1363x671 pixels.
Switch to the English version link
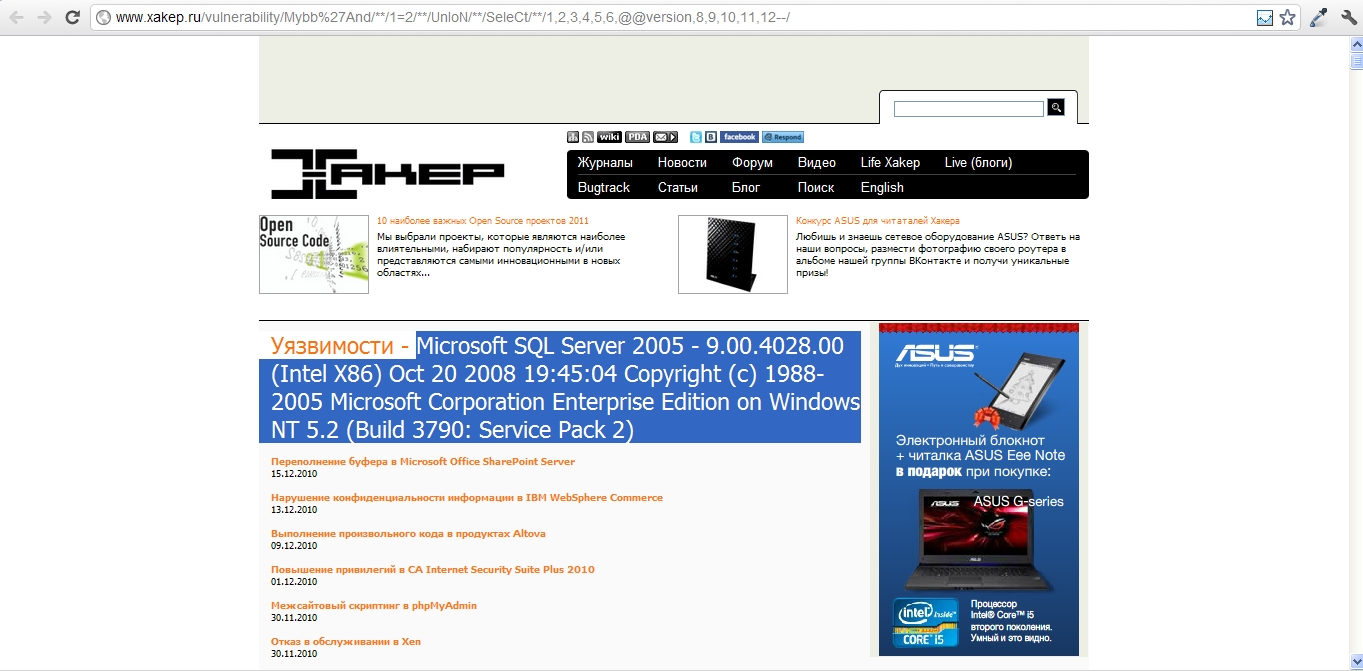point(882,188)
